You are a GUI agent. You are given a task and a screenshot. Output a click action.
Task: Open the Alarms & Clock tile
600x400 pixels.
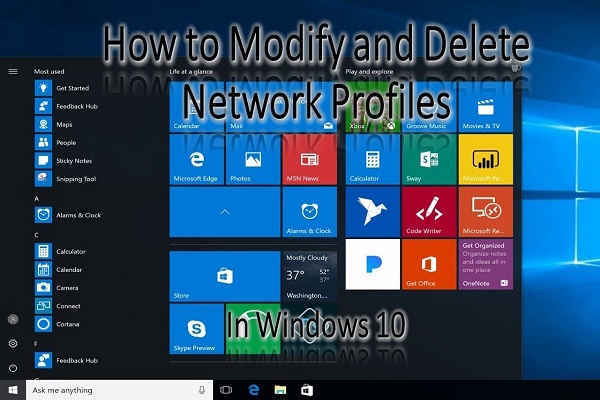pyautogui.click(x=310, y=212)
